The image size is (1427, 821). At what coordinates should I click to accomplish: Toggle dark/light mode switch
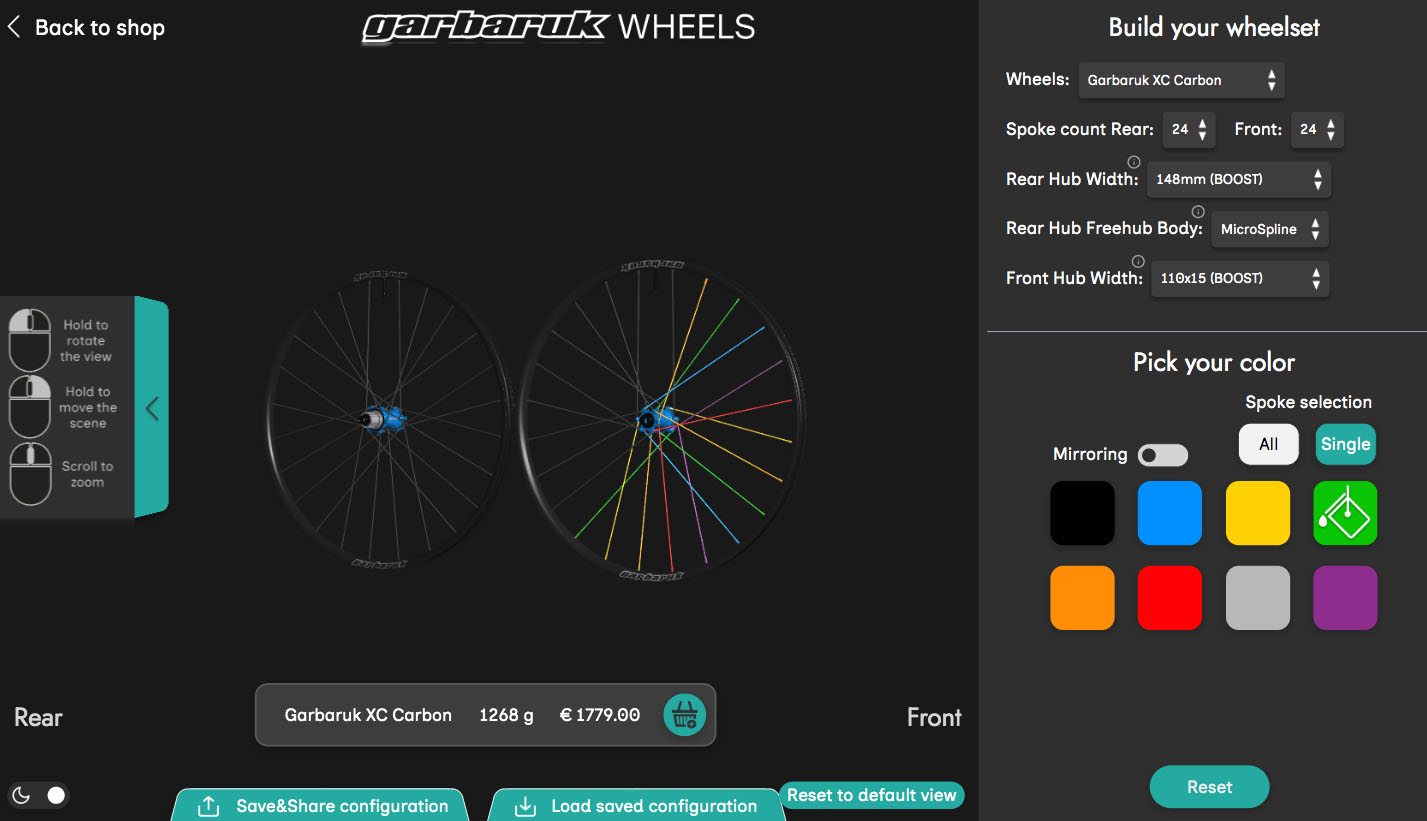pos(39,795)
